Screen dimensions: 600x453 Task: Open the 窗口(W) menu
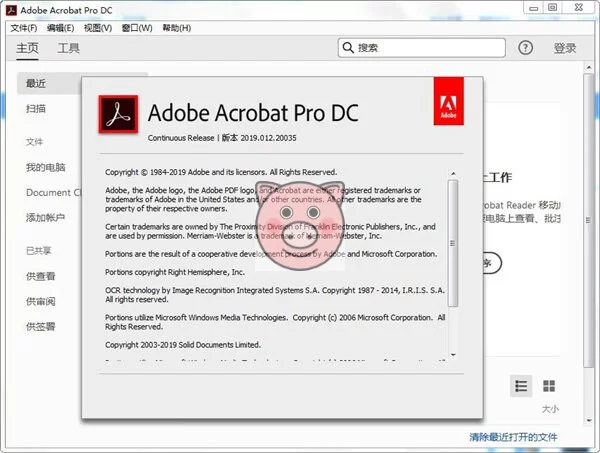pos(137,28)
